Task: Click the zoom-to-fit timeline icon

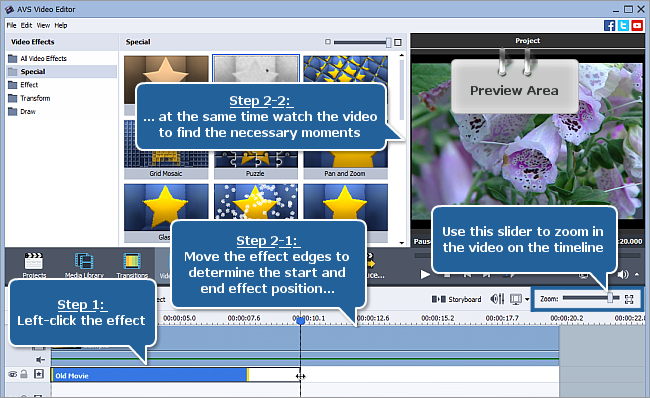Action: [629, 299]
